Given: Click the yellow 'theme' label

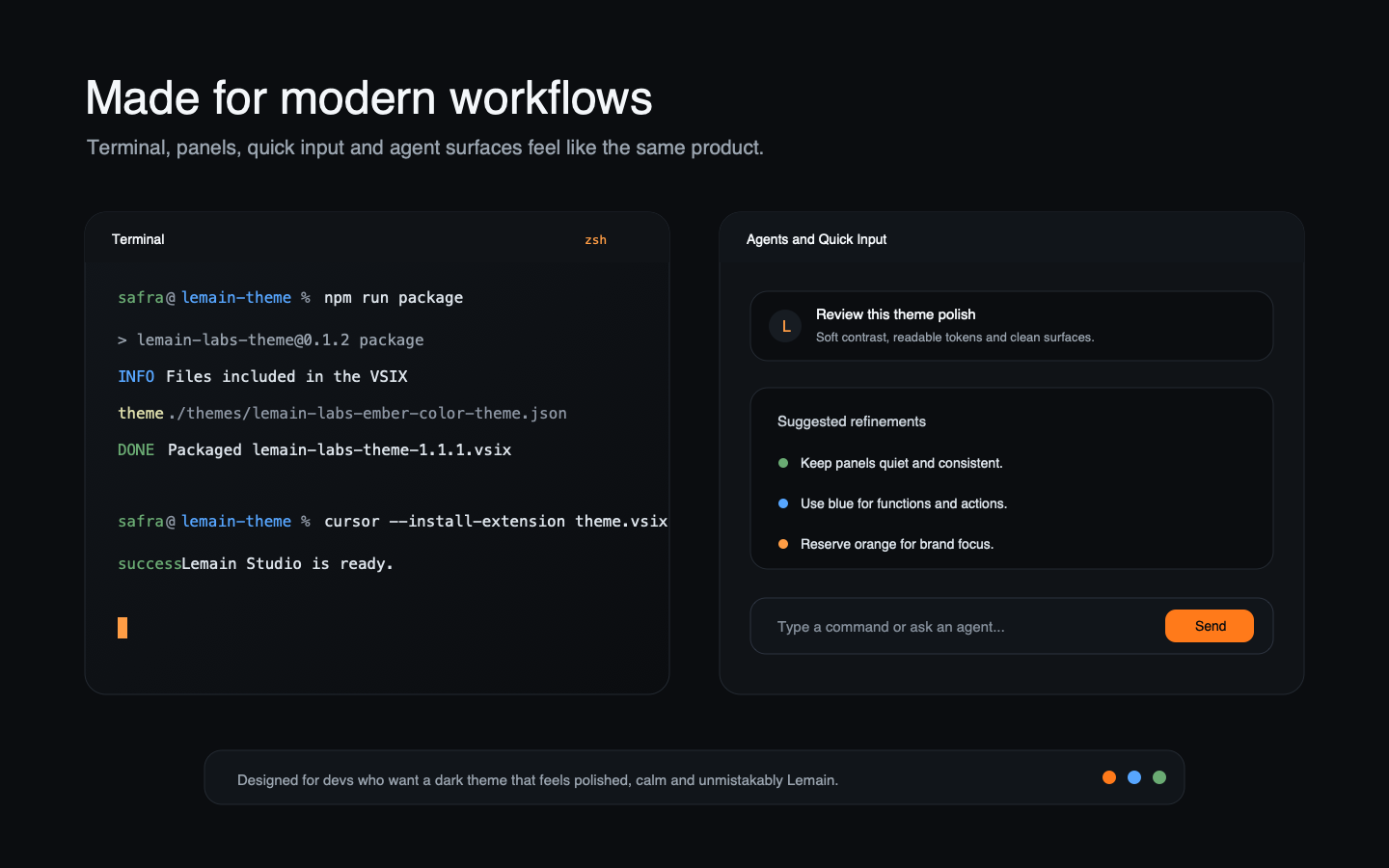Looking at the screenshot, I should coord(141,413).
